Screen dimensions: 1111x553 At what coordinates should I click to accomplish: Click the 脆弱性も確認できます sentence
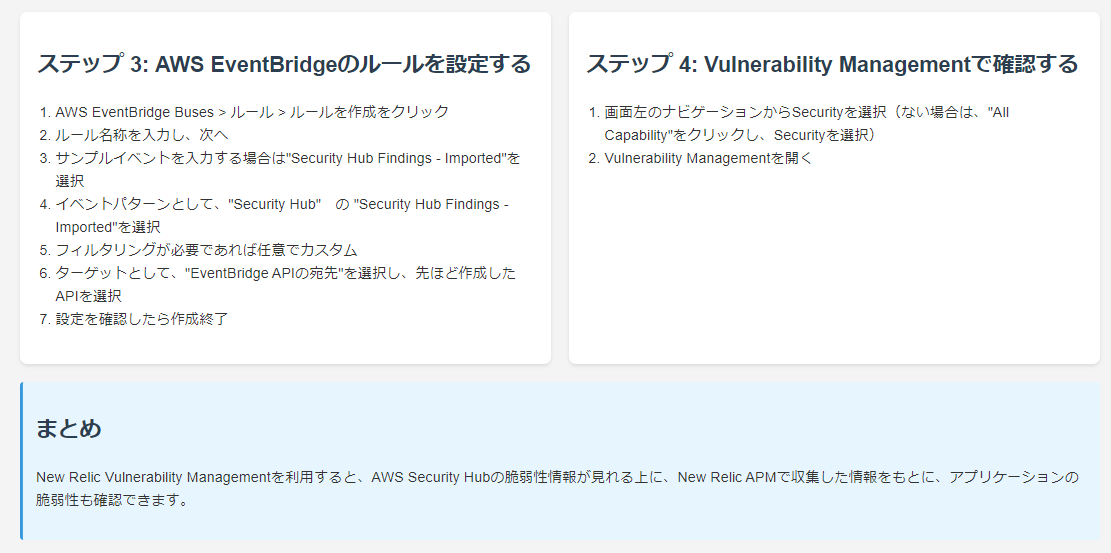(113, 500)
